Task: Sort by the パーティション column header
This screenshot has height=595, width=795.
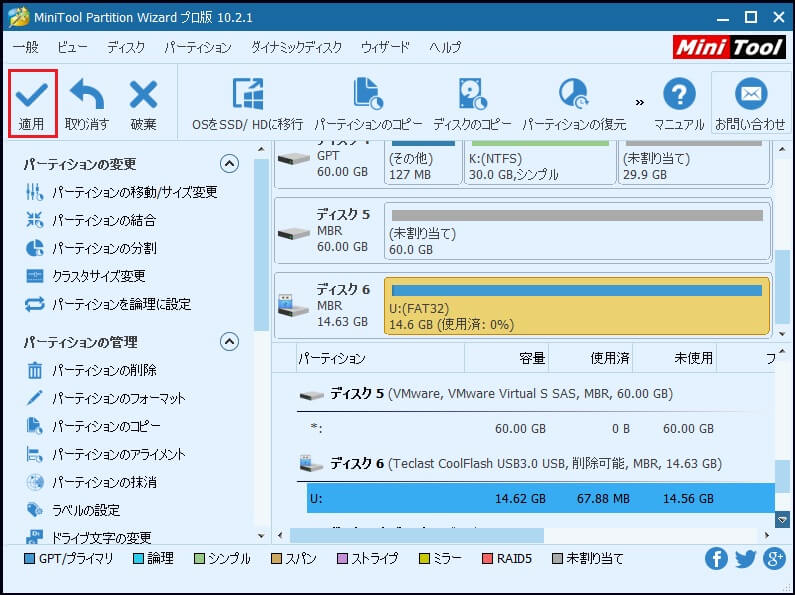Action: click(x=380, y=359)
